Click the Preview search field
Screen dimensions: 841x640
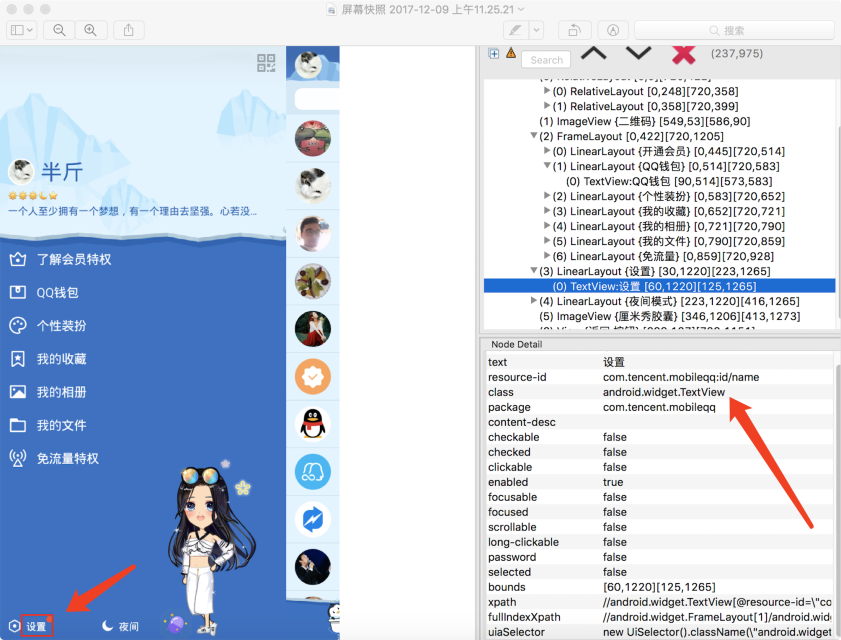click(x=734, y=31)
